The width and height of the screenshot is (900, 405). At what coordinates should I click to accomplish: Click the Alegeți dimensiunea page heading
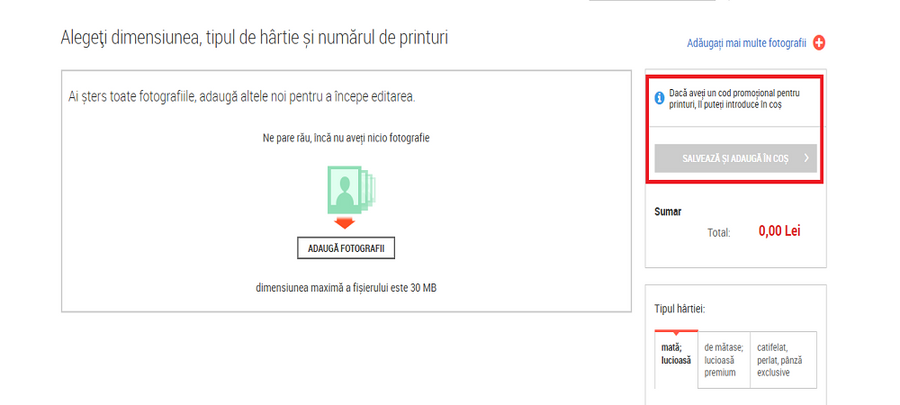point(254,38)
